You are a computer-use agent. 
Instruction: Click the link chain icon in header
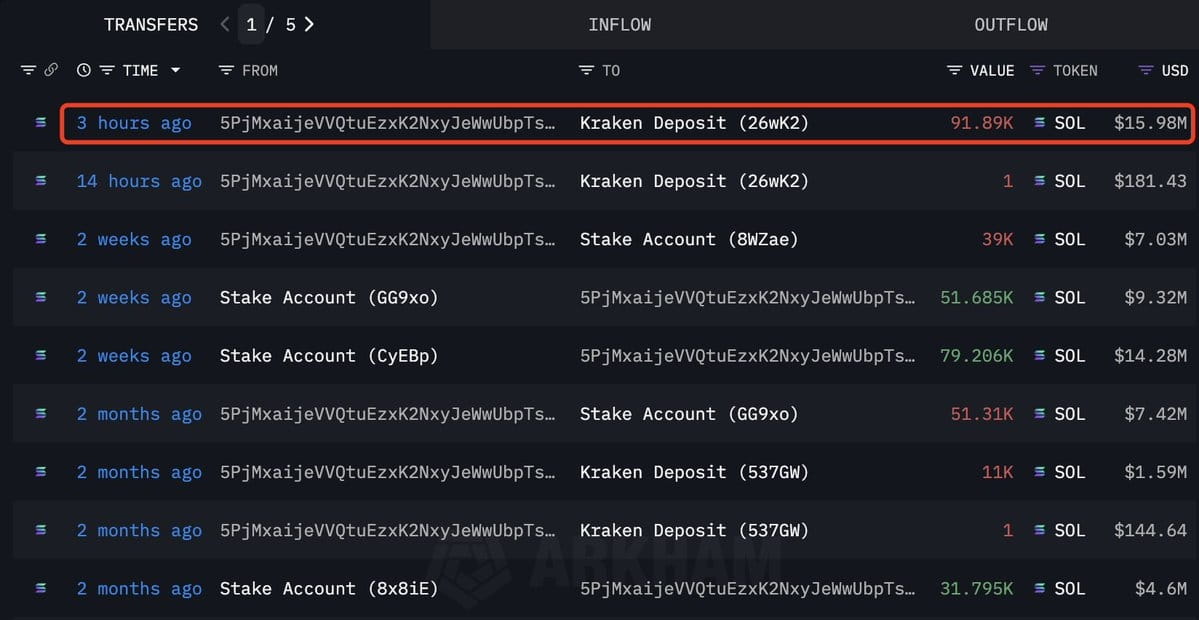pyautogui.click(x=50, y=70)
